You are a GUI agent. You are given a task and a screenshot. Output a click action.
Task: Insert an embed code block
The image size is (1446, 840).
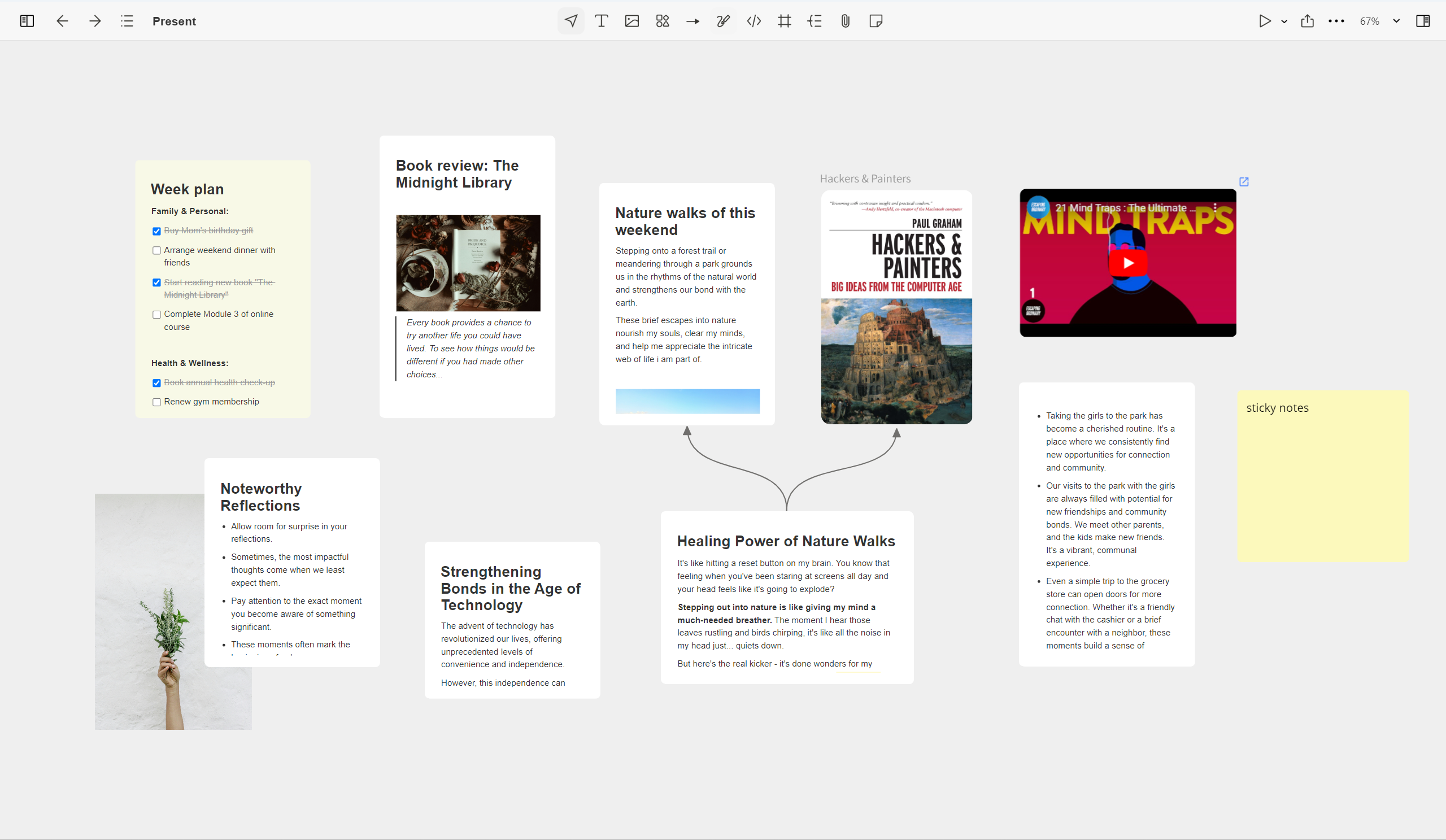point(754,21)
